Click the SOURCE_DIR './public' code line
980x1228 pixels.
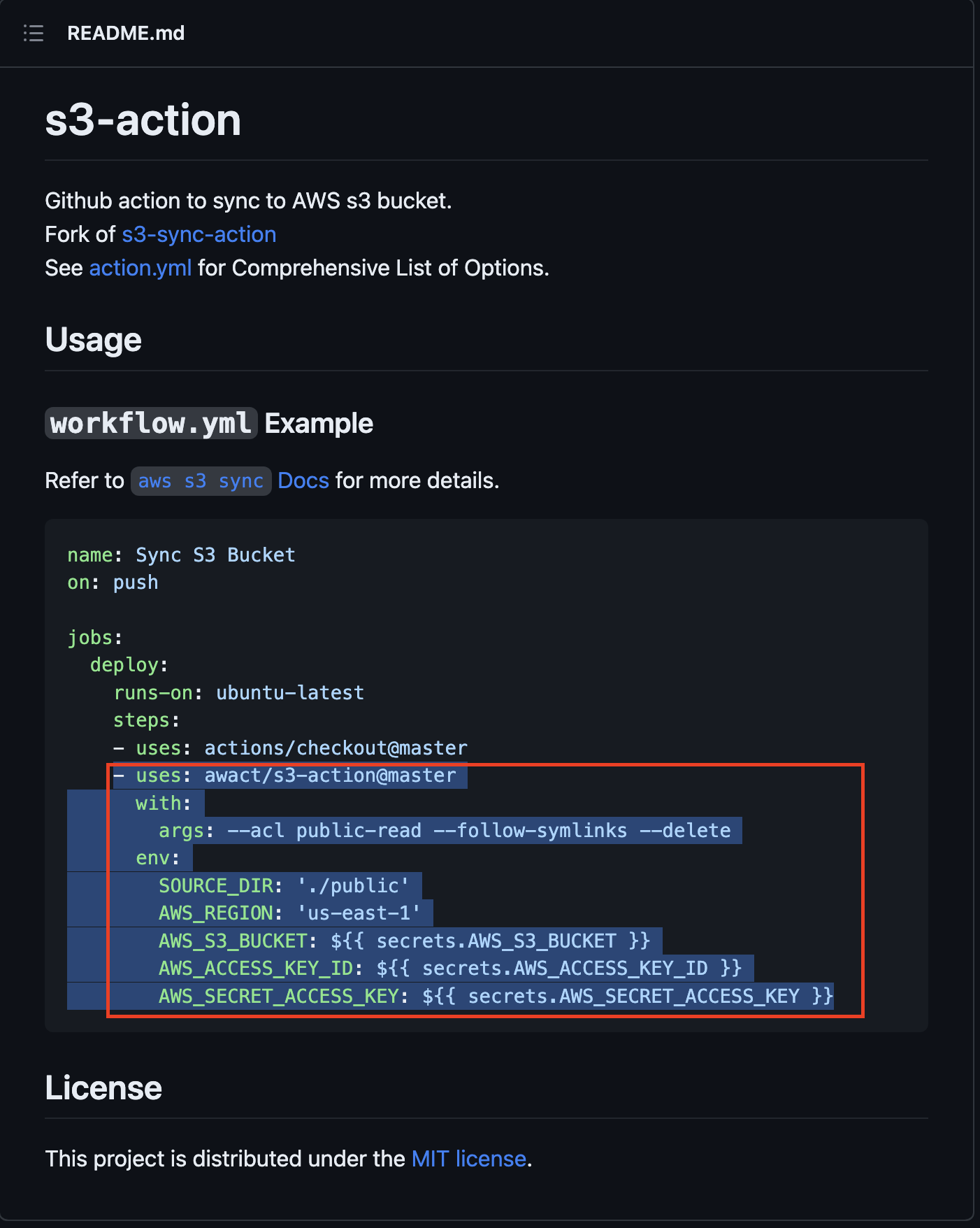coord(284,886)
